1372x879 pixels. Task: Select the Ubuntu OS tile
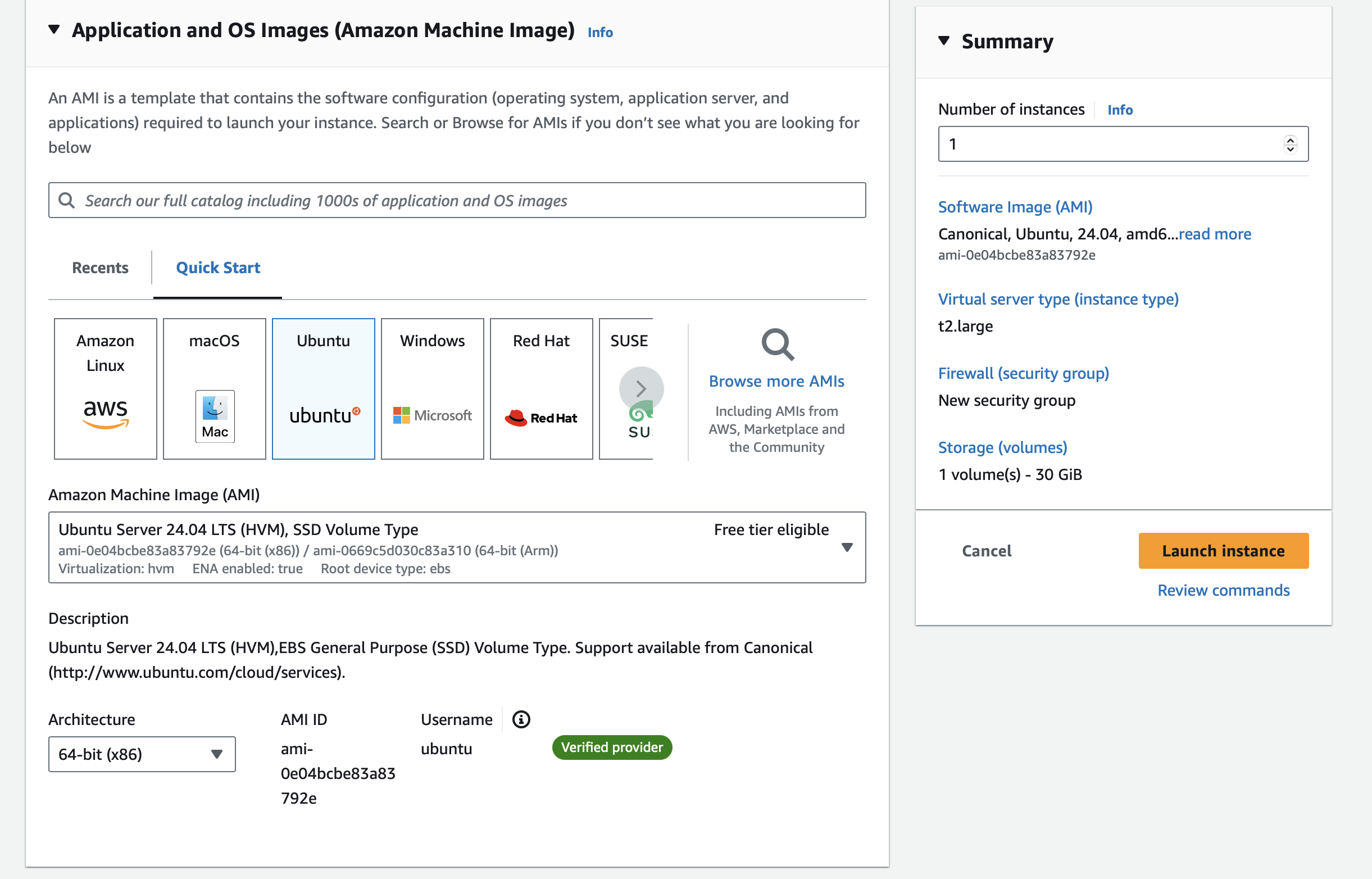[x=323, y=388]
